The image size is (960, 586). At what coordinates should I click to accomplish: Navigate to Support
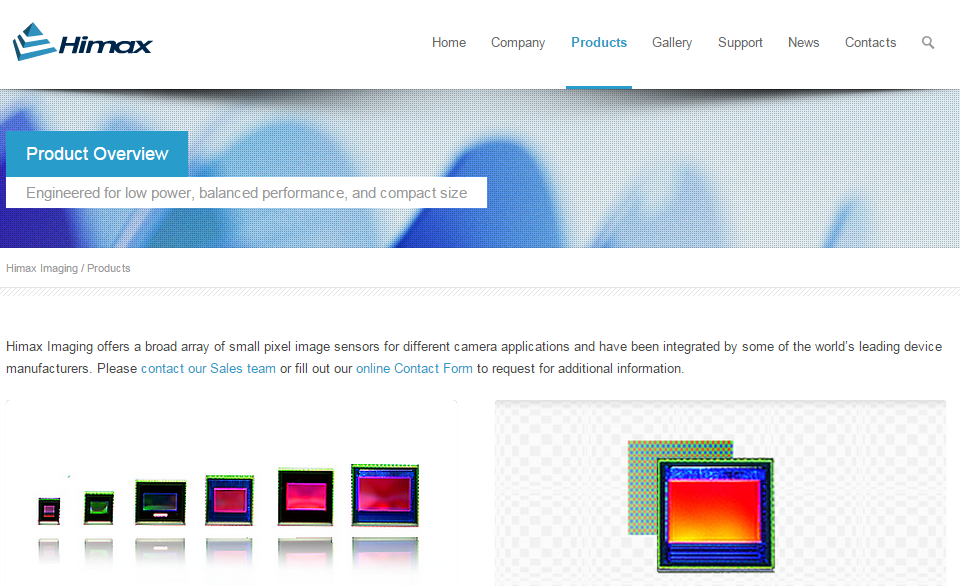(x=740, y=43)
